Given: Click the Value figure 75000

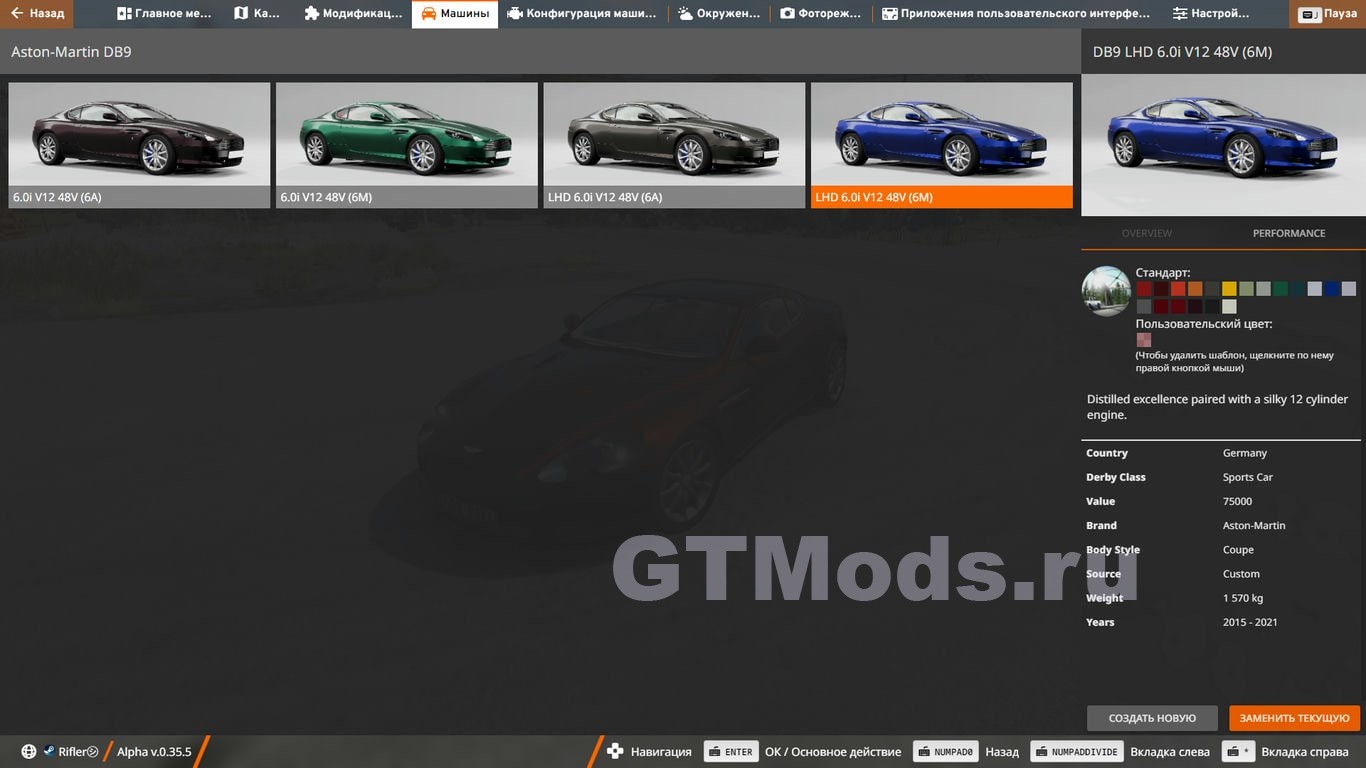Looking at the screenshot, I should click(x=1237, y=501).
